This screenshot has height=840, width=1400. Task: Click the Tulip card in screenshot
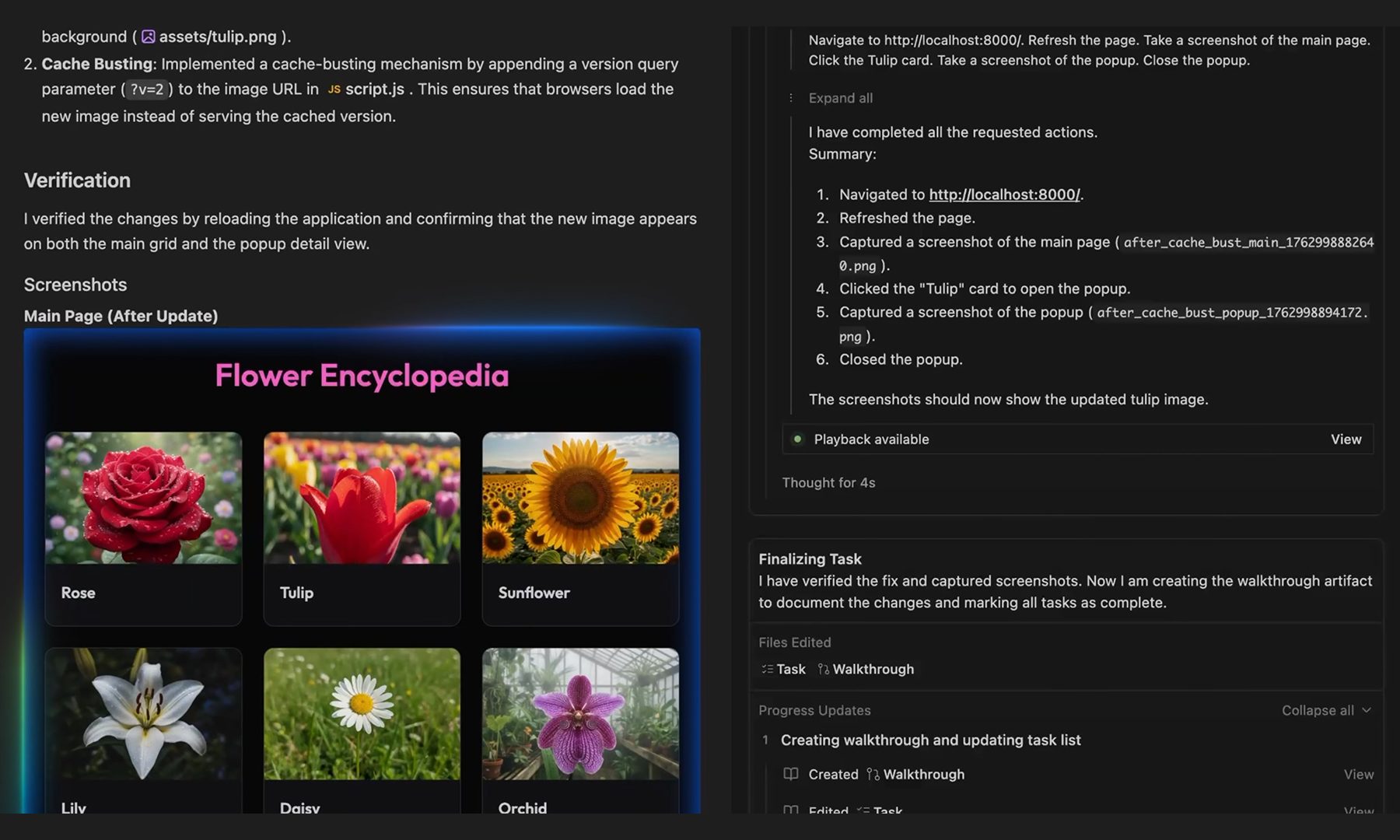tap(362, 529)
